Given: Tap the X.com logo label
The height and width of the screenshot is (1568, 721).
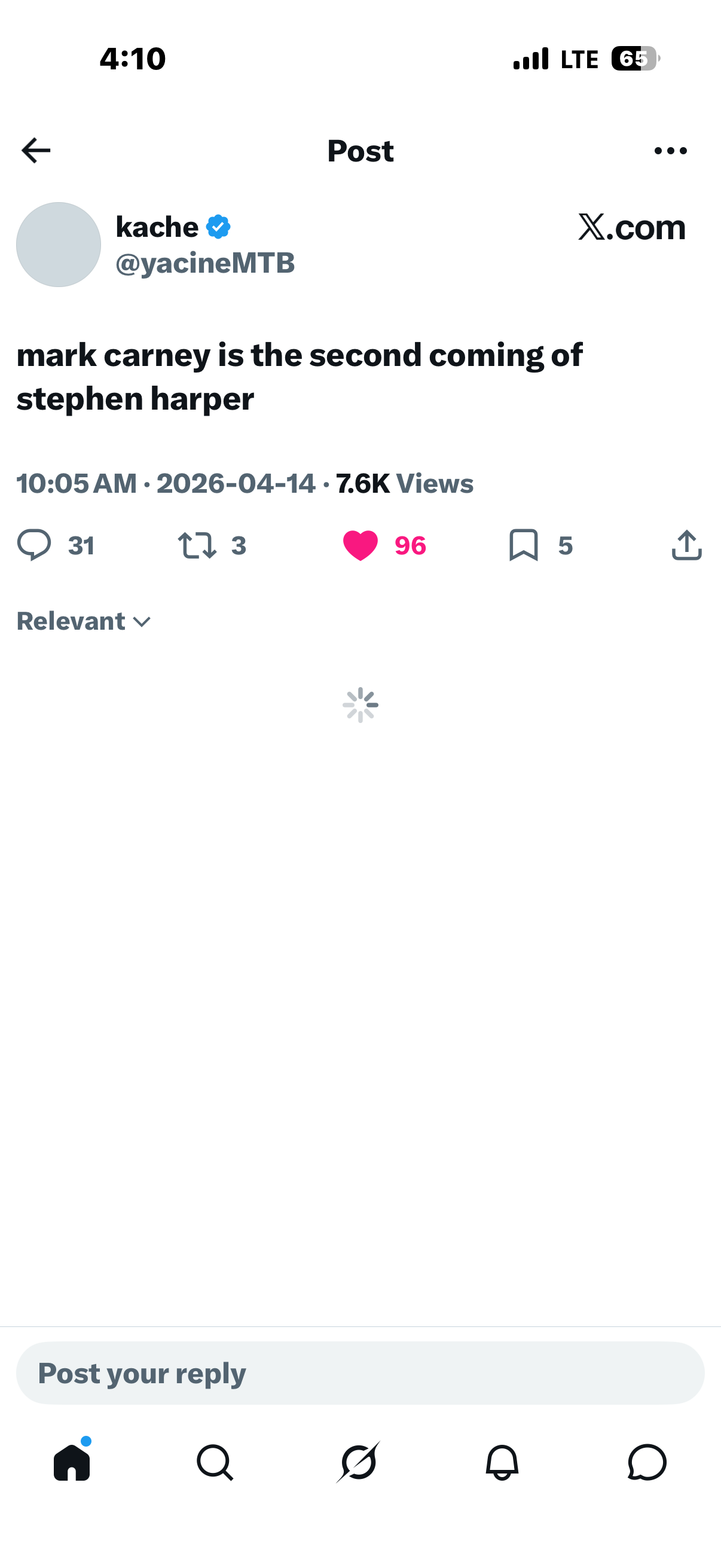Looking at the screenshot, I should pos(631,227).
